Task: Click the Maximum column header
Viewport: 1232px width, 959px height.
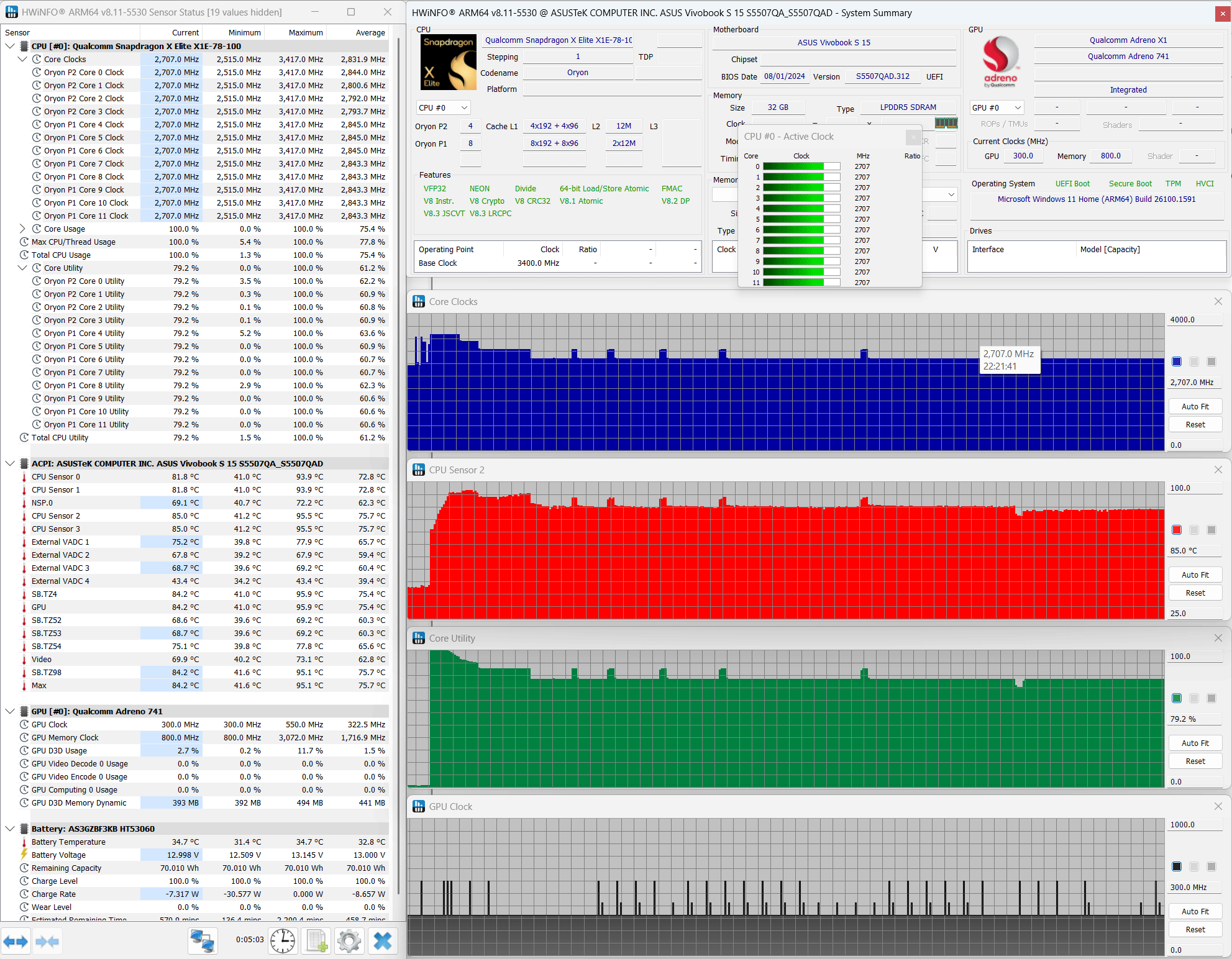Action: click(295, 32)
